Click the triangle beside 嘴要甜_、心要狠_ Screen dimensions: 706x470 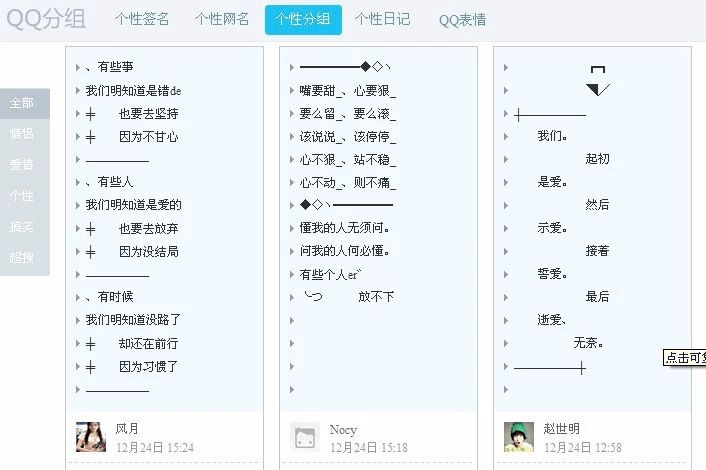coord(292,90)
